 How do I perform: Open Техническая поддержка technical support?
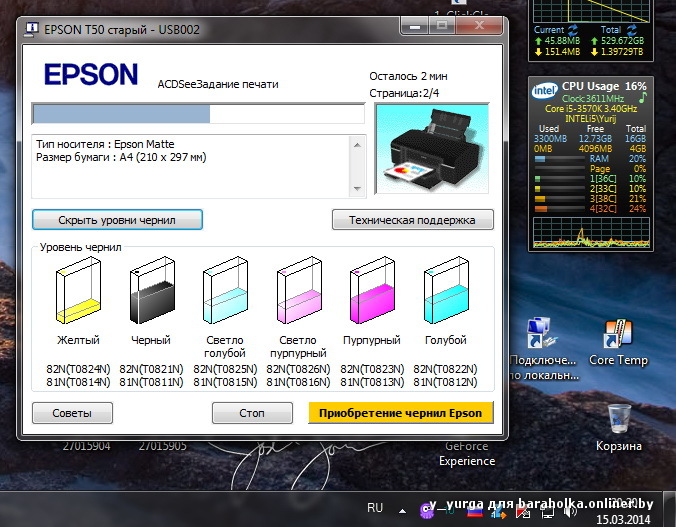[413, 220]
